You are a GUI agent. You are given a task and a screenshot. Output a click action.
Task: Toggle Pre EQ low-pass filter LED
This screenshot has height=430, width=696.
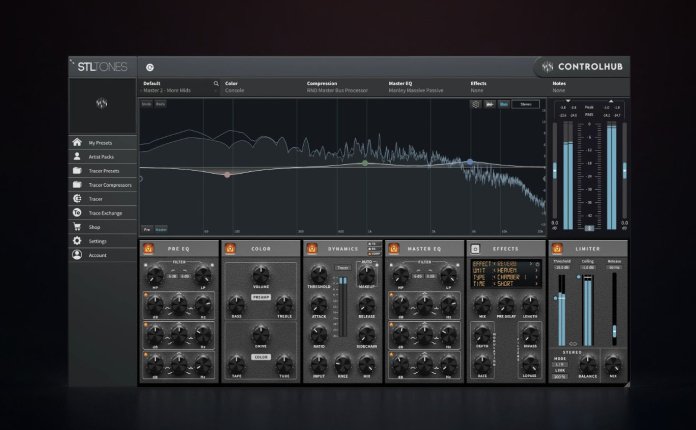pos(212,265)
